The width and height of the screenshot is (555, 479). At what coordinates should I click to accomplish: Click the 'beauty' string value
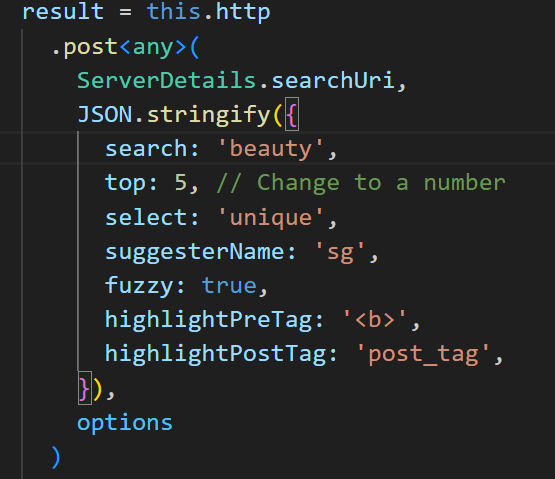271,149
